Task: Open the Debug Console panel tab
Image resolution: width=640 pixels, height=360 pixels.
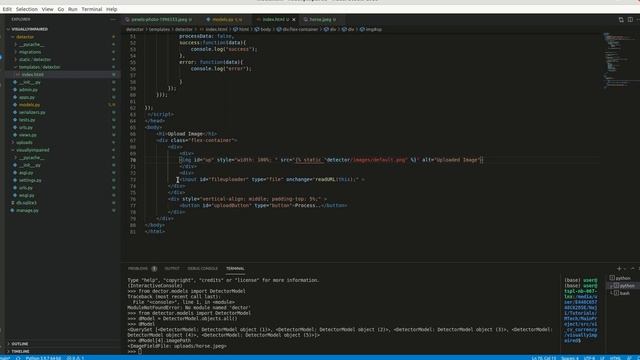Action: pyautogui.click(x=203, y=269)
